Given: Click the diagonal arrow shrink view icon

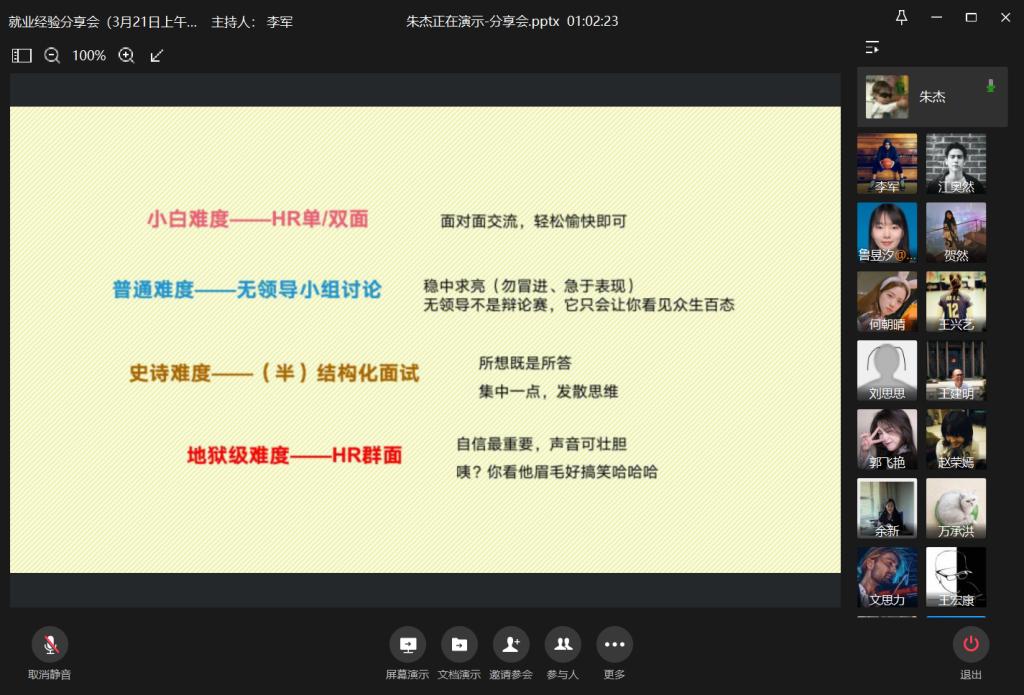Looking at the screenshot, I should pyautogui.click(x=157, y=56).
